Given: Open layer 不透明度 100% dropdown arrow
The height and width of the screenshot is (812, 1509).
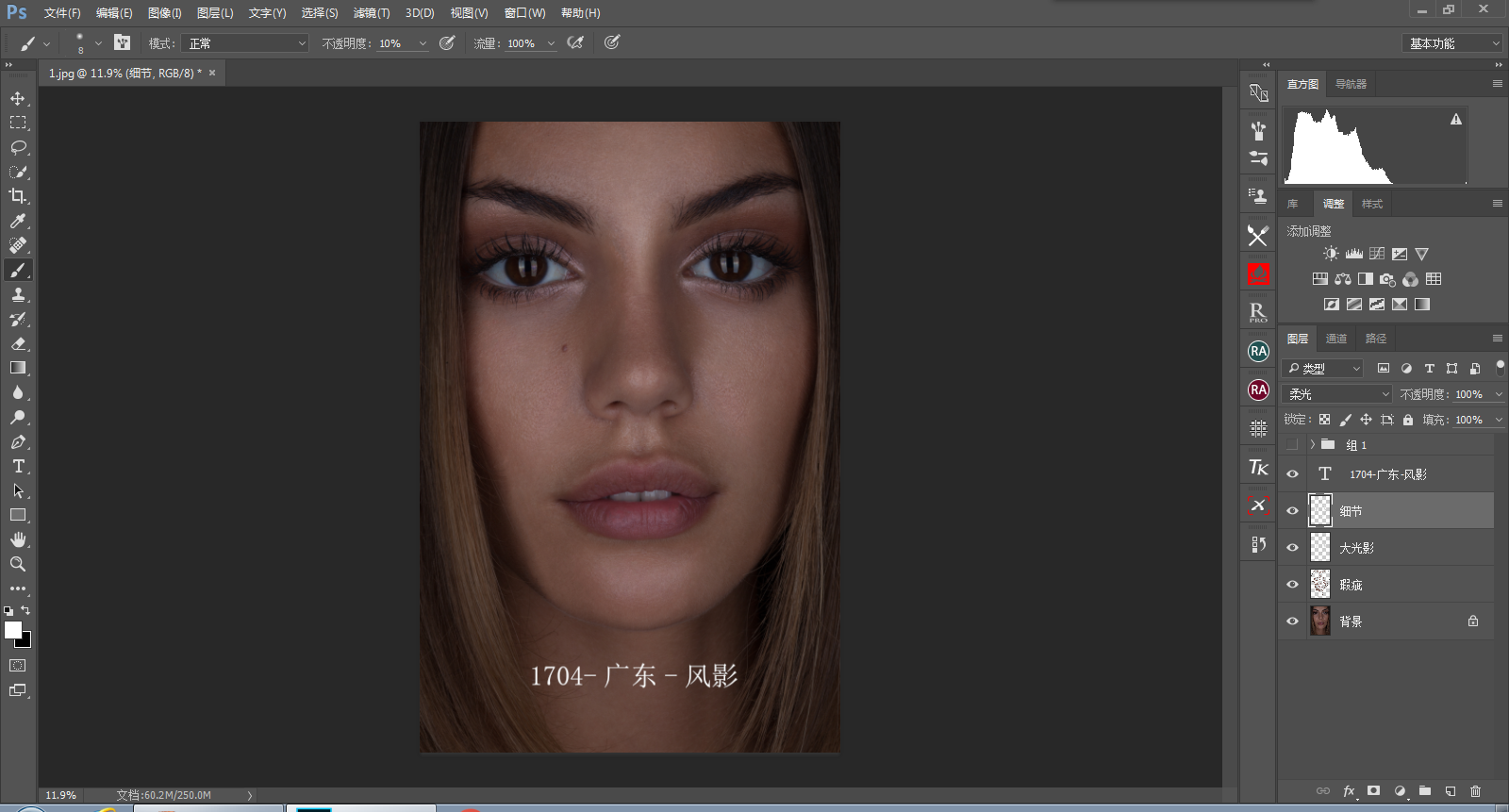Looking at the screenshot, I should [x=1499, y=394].
